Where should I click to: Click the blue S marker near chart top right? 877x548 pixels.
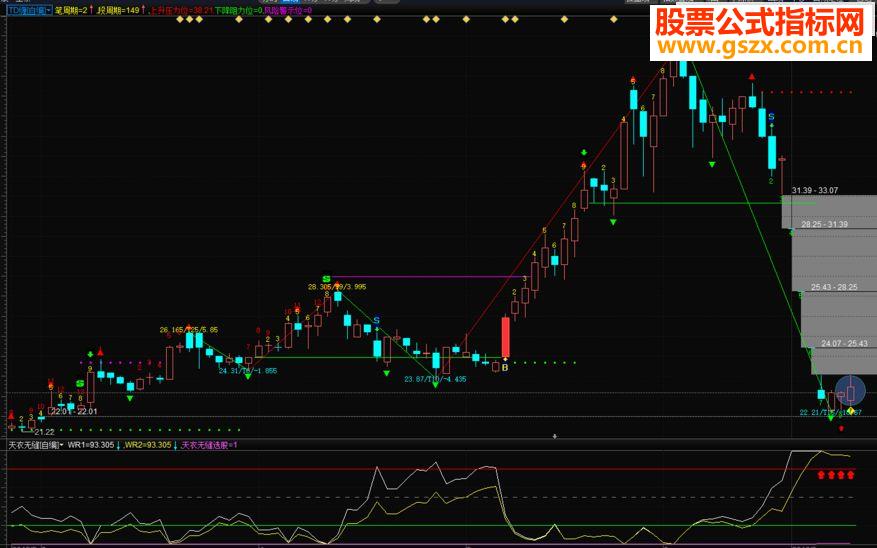771,117
